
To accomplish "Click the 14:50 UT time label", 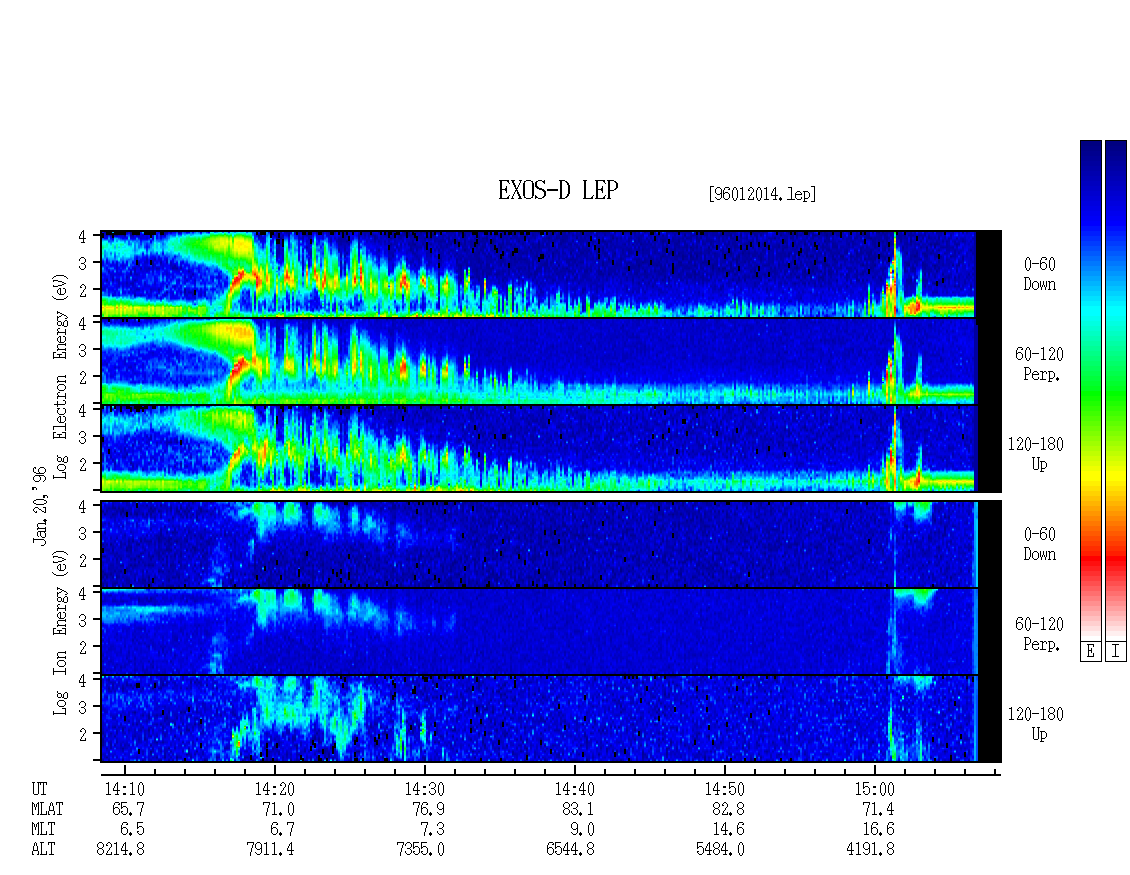I will click(724, 789).
